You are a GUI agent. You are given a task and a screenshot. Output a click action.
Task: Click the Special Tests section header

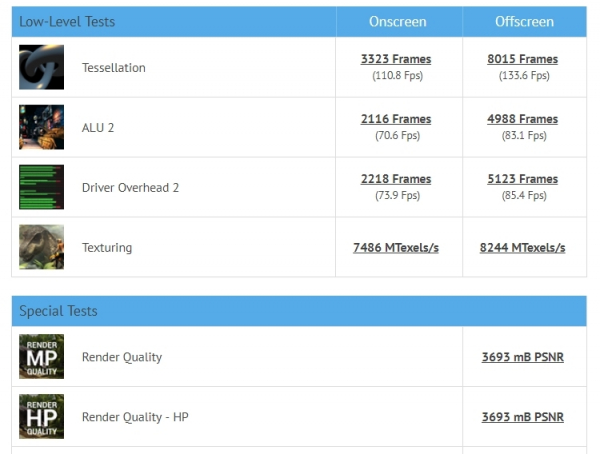click(x=58, y=311)
